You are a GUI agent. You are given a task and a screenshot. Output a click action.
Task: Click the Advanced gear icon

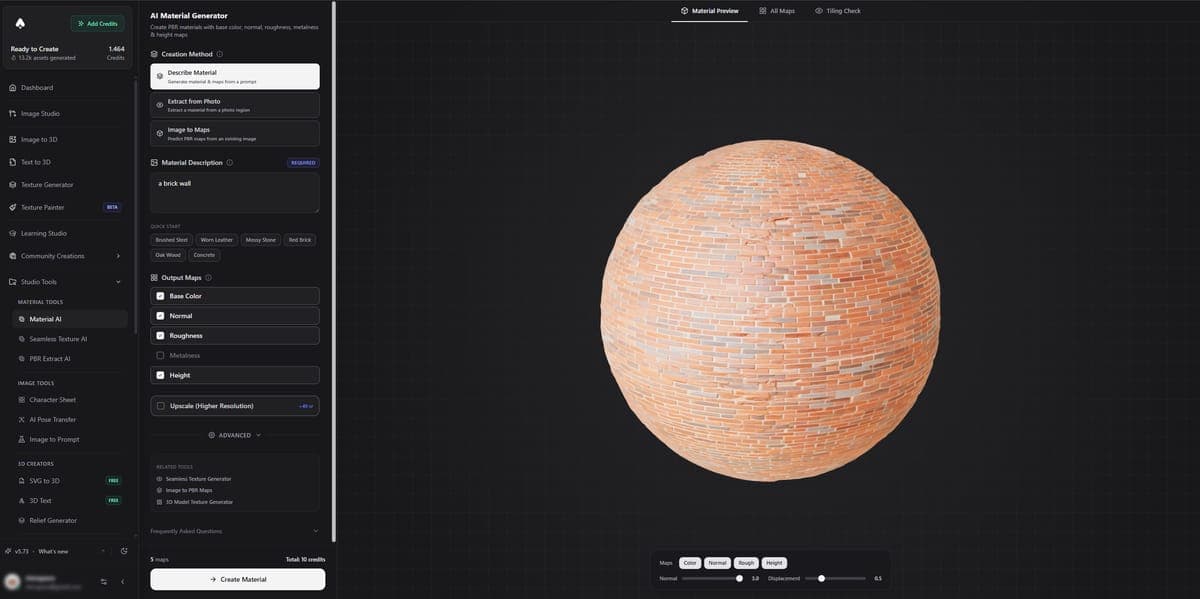(x=212, y=435)
